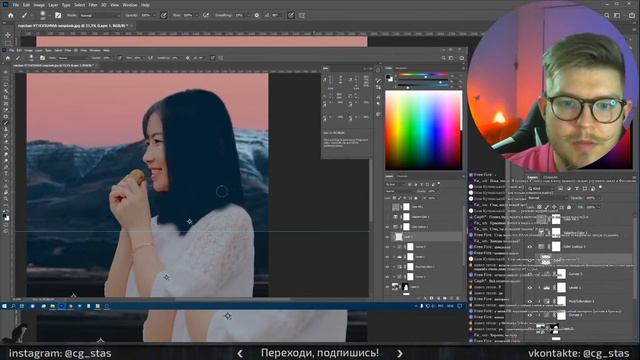The image size is (640, 360).
Task: Open workspace switcher icon in outer Photoshop window
Action: click(x=618, y=15)
